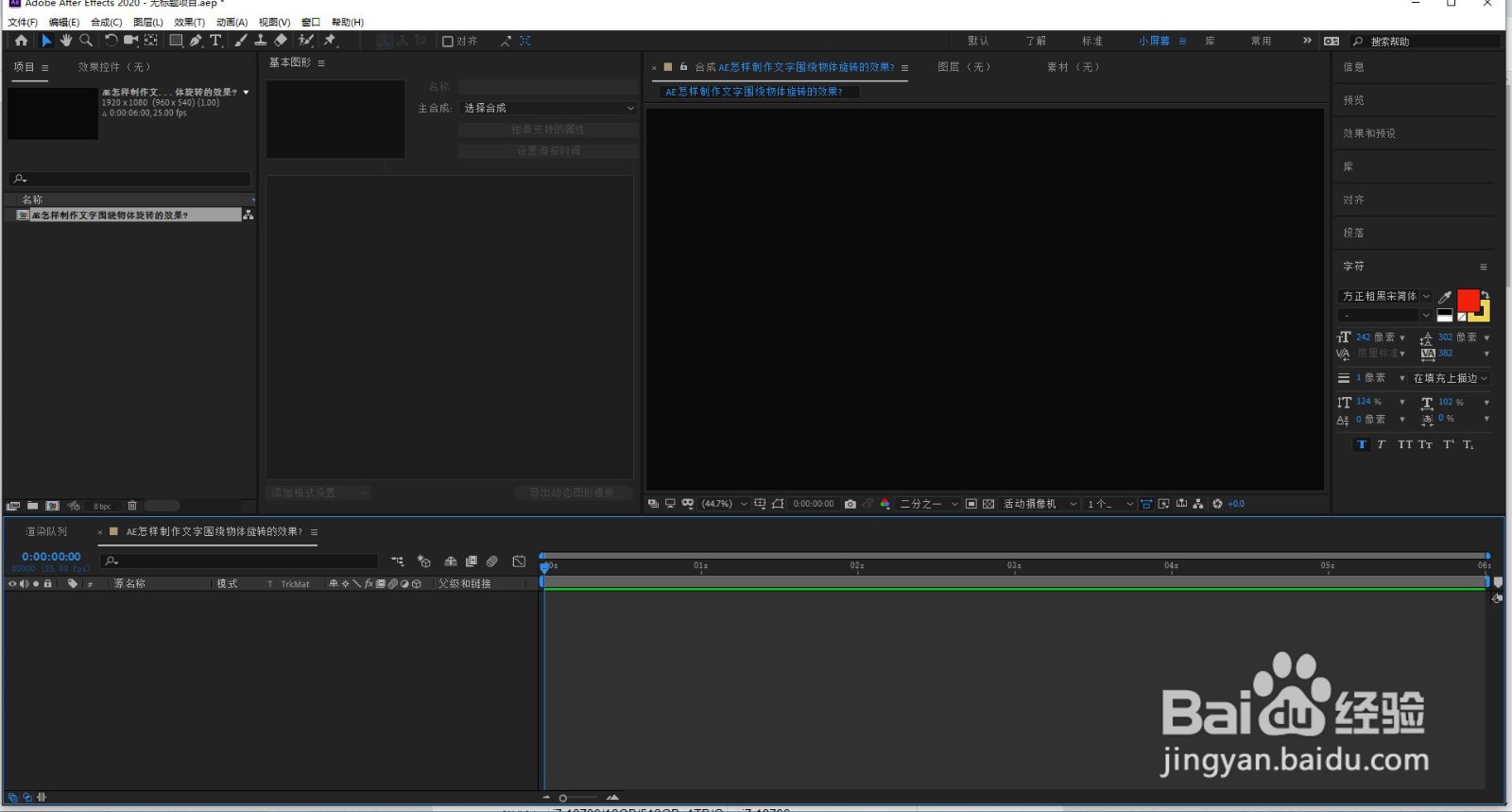Click the timeline zoom slider at bottom

pos(578,798)
